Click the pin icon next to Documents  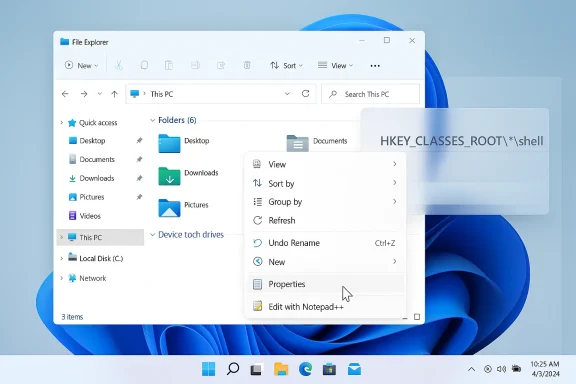click(x=139, y=159)
